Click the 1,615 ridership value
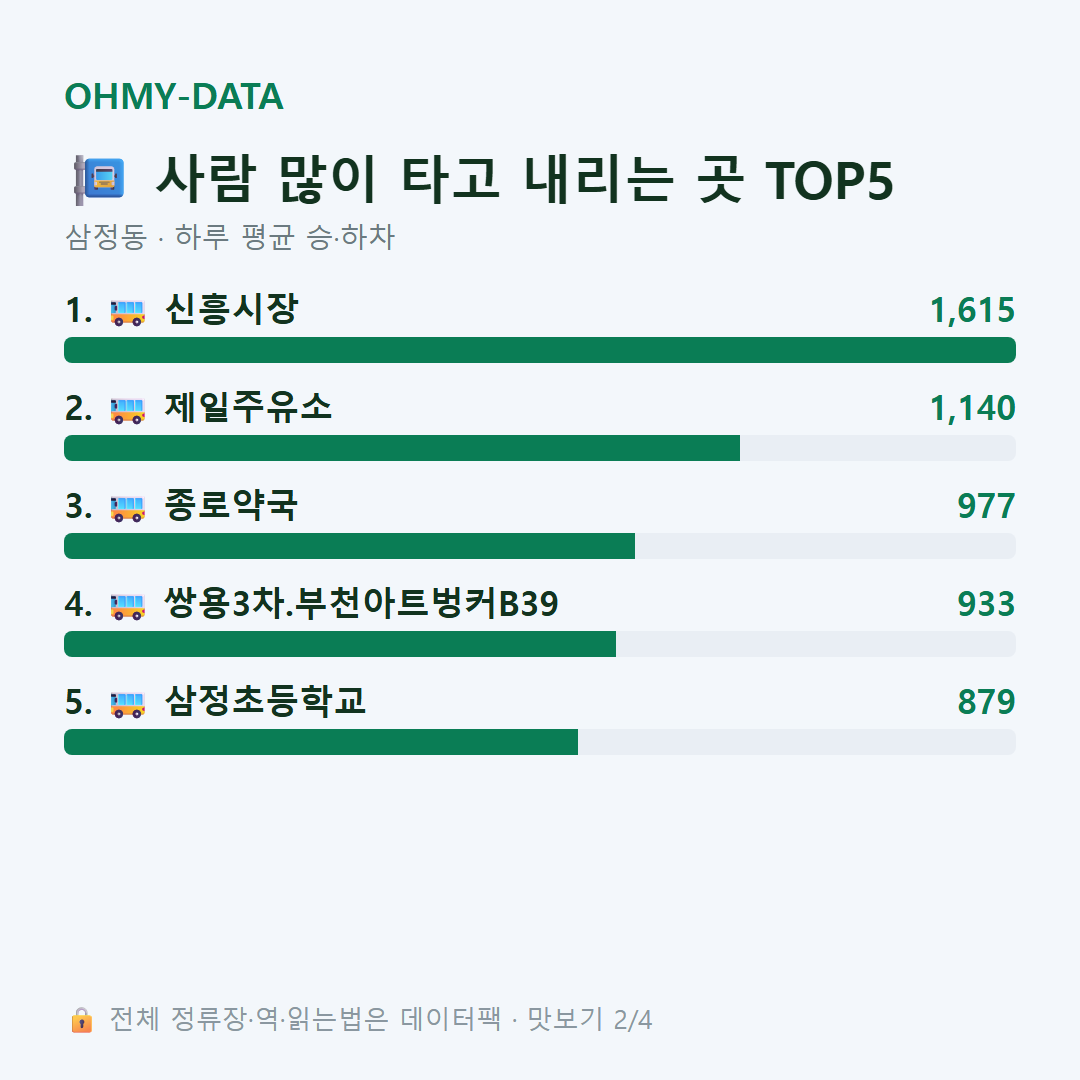 tap(973, 310)
